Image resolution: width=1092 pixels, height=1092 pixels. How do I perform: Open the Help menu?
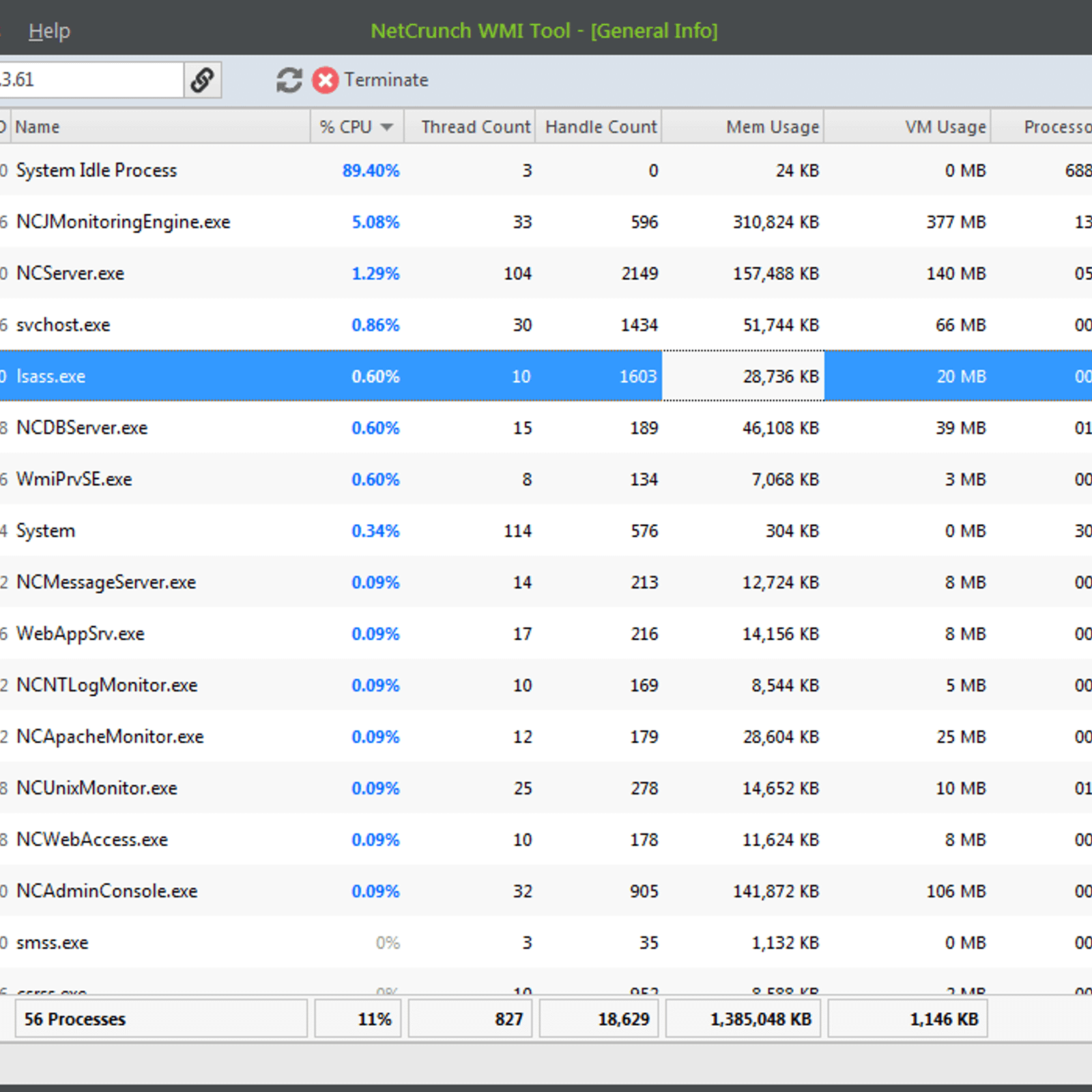tap(49, 31)
